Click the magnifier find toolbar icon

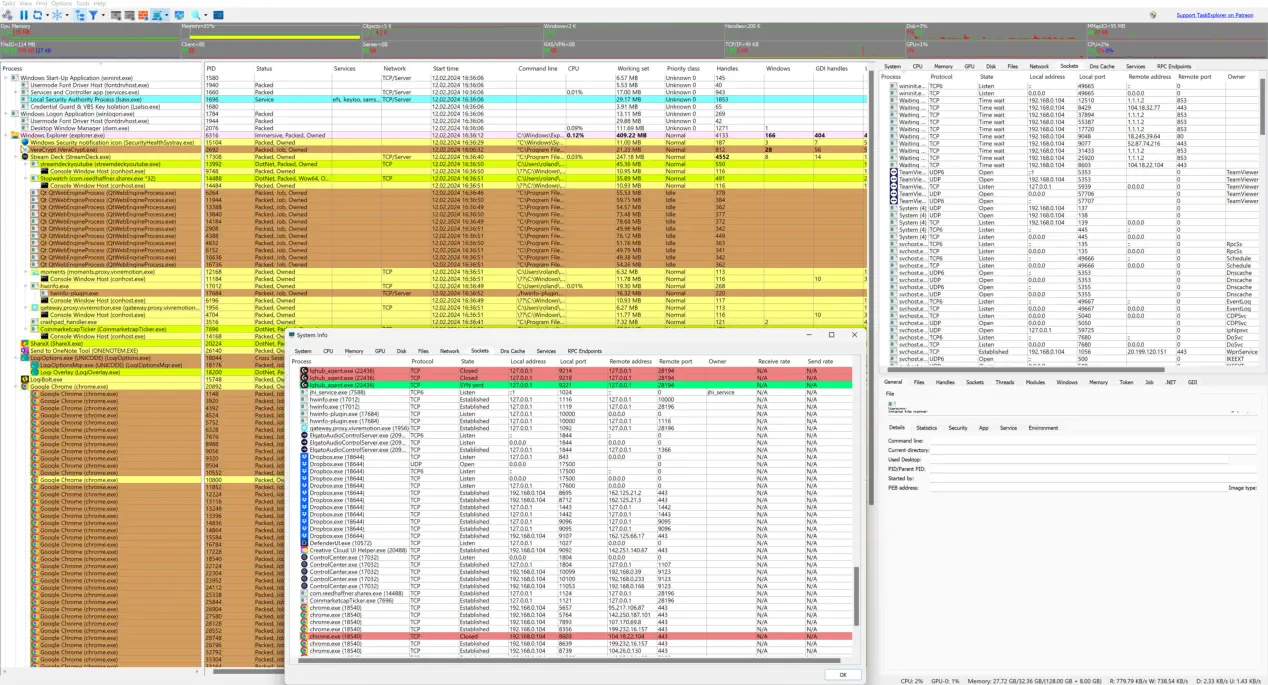click(197, 16)
